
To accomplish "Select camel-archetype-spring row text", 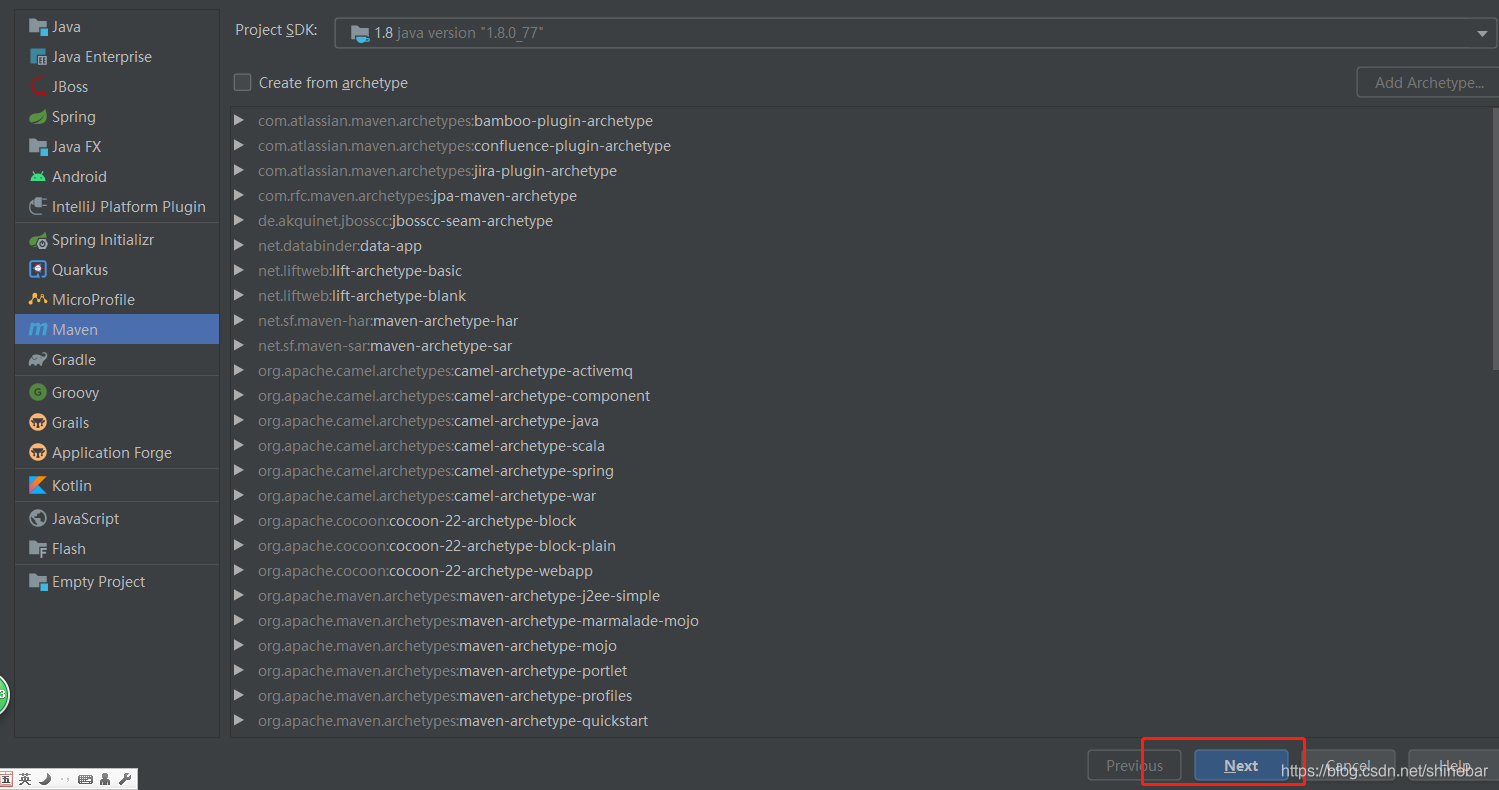I will [x=436, y=471].
